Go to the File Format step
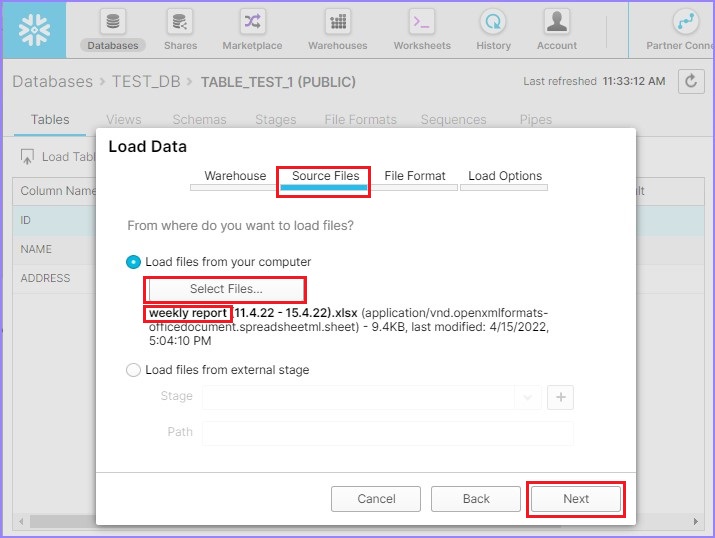The width and height of the screenshot is (715, 538). 414,178
